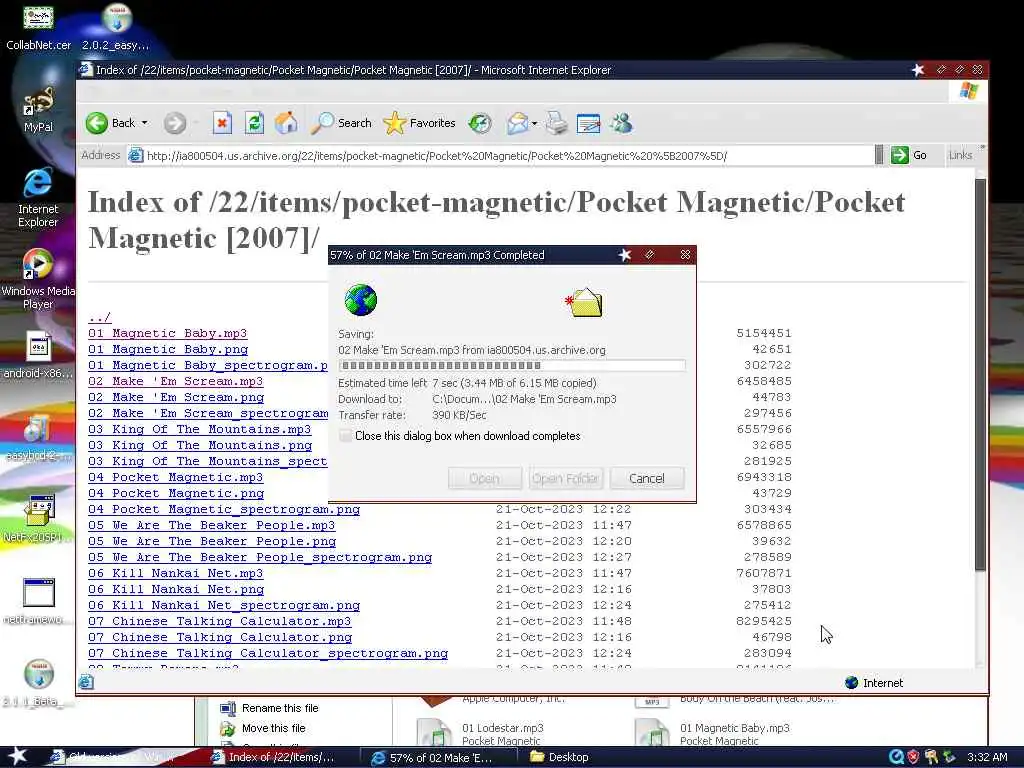Click the green Go button

pyautogui.click(x=909, y=155)
